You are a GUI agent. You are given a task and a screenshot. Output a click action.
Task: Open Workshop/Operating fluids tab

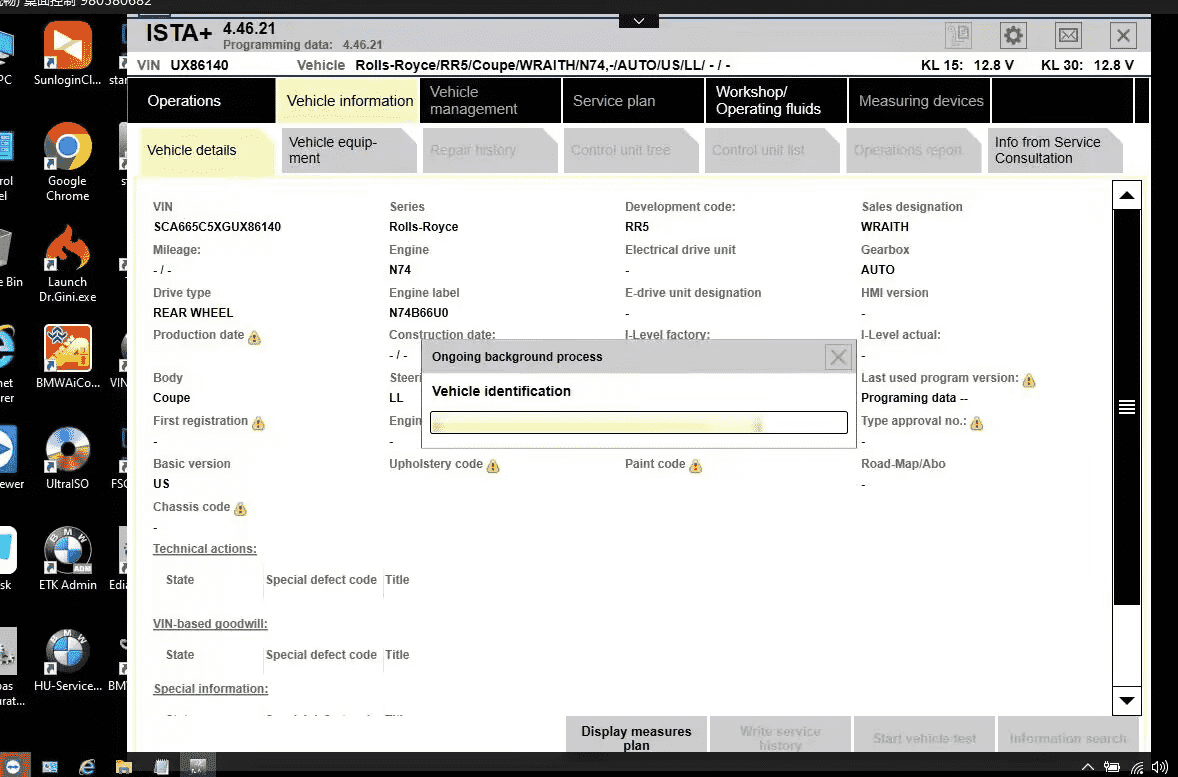coord(776,101)
